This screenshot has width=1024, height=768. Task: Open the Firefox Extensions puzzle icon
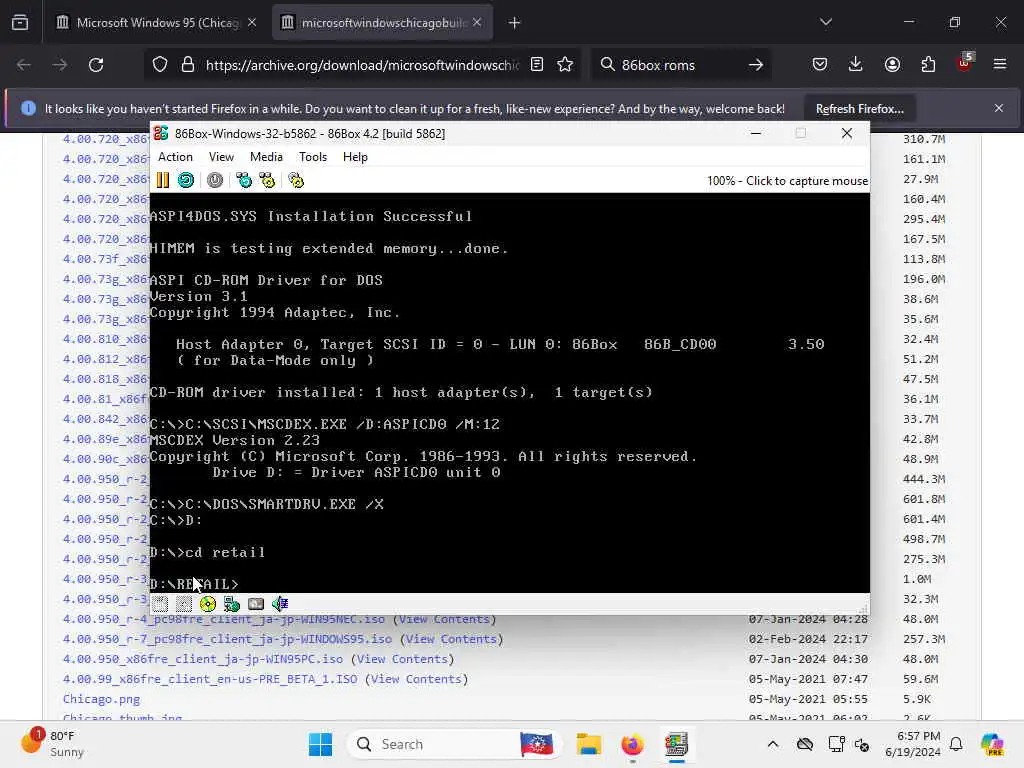(928, 65)
